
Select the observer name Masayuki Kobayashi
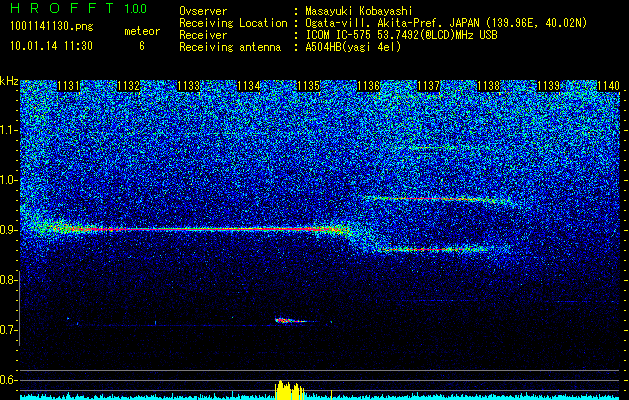[359, 11]
